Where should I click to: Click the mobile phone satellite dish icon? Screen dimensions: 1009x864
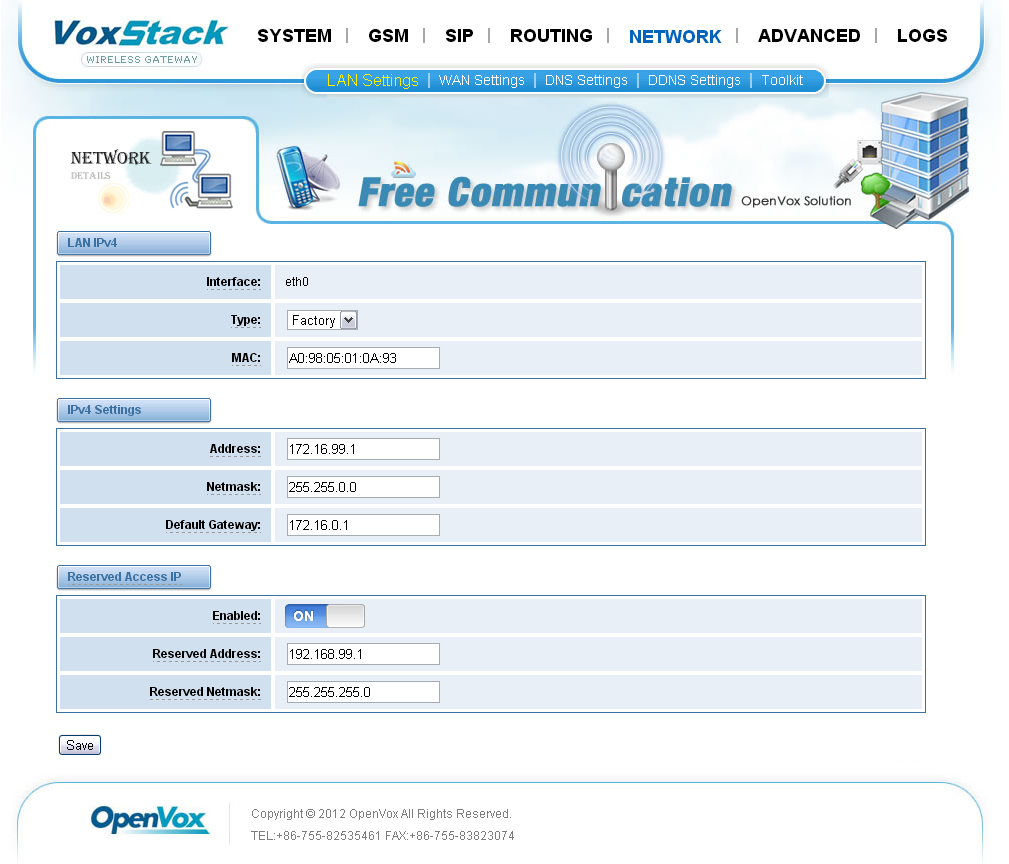coord(308,178)
